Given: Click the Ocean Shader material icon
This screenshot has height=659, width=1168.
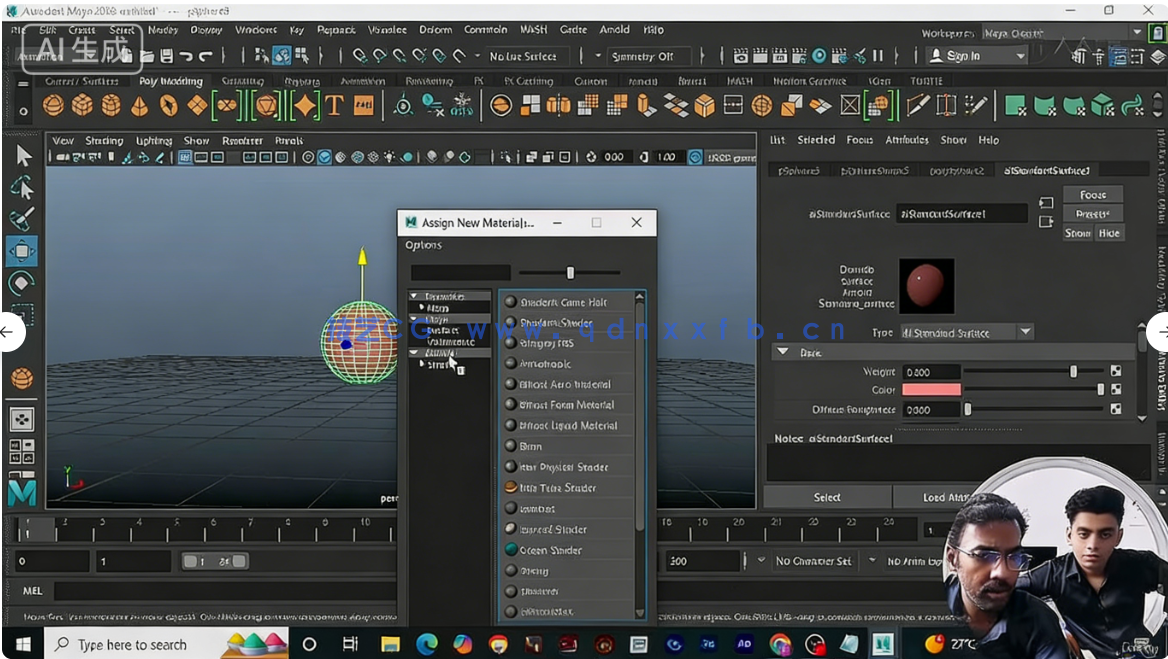Looking at the screenshot, I should tap(511, 550).
